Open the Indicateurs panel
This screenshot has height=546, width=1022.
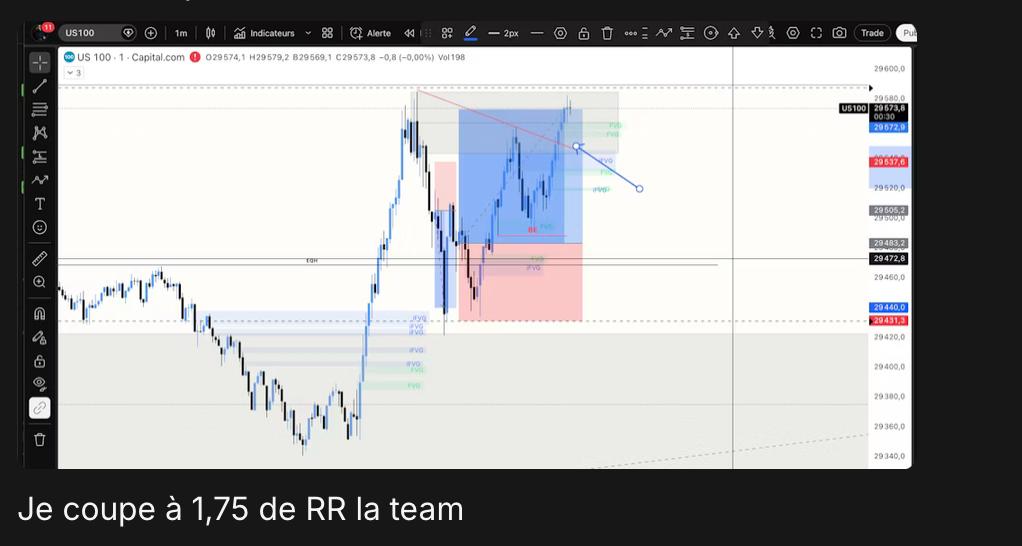pos(264,33)
